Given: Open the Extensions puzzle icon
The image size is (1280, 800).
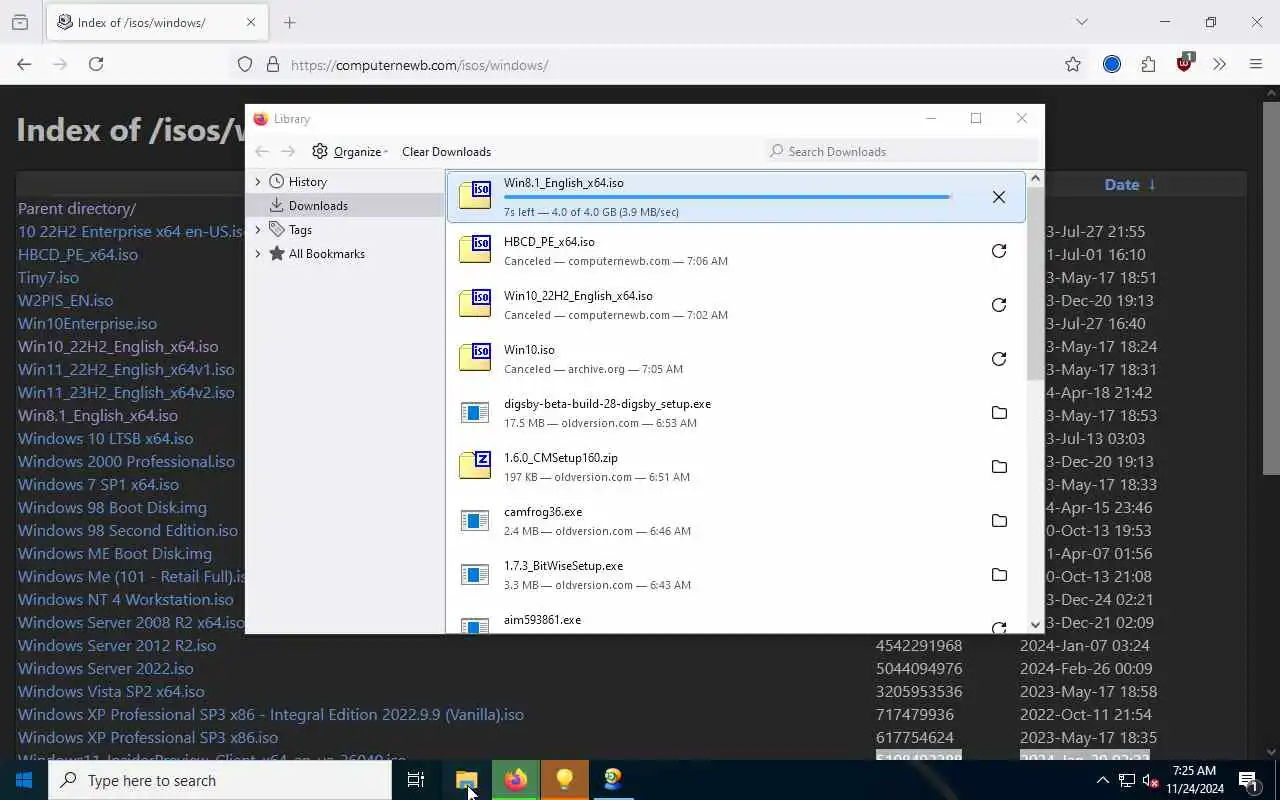Looking at the screenshot, I should (x=1148, y=64).
